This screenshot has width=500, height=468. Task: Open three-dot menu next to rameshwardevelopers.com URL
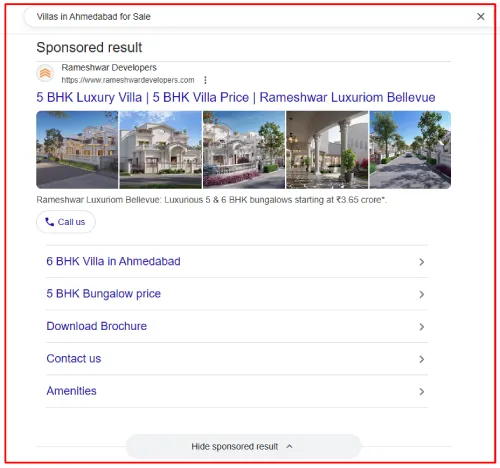pos(205,80)
